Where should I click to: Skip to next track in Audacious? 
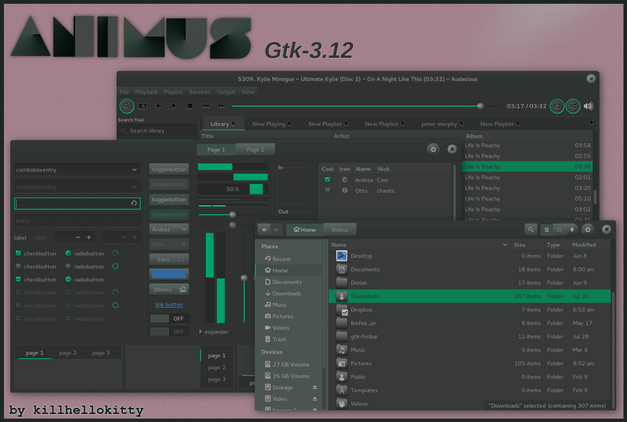point(222,106)
